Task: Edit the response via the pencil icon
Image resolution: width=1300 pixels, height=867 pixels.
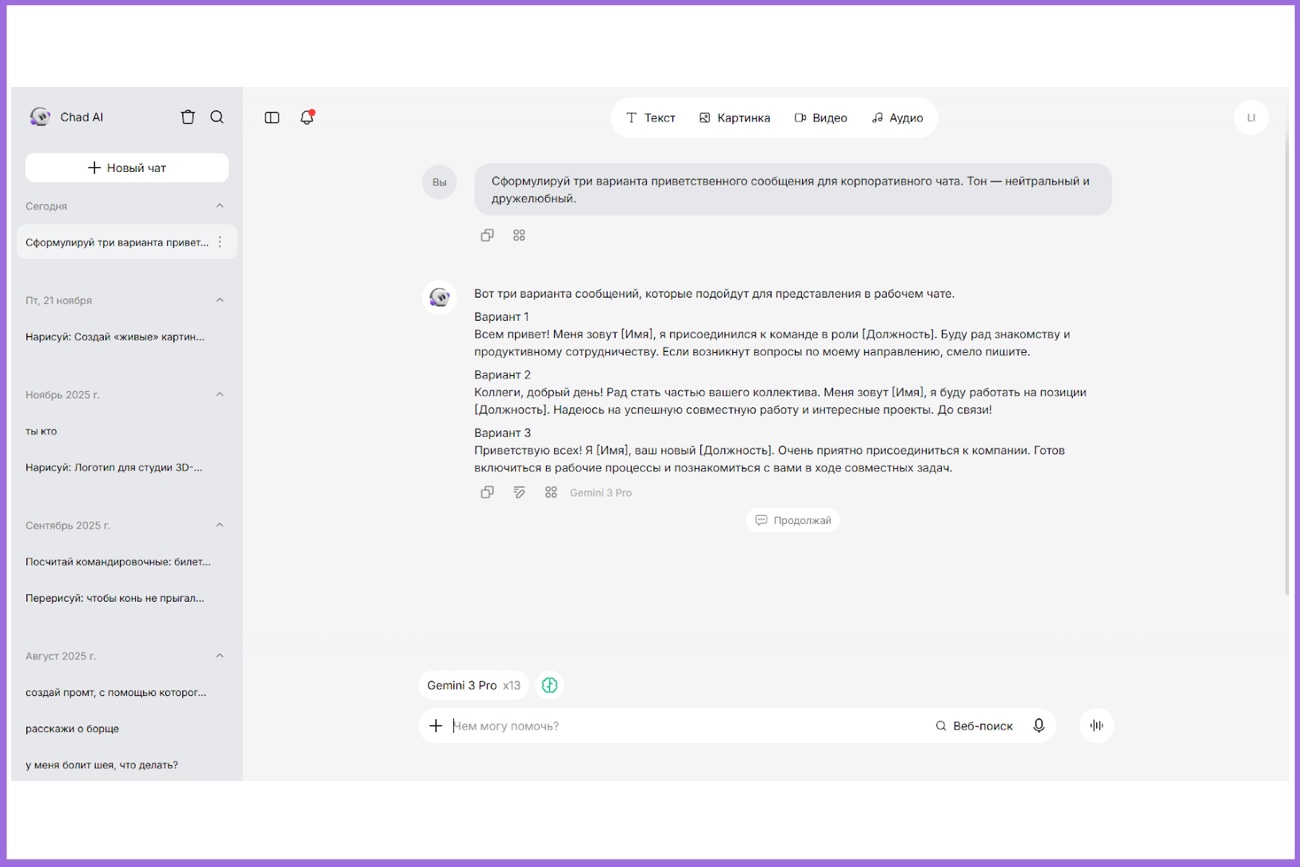Action: point(519,492)
